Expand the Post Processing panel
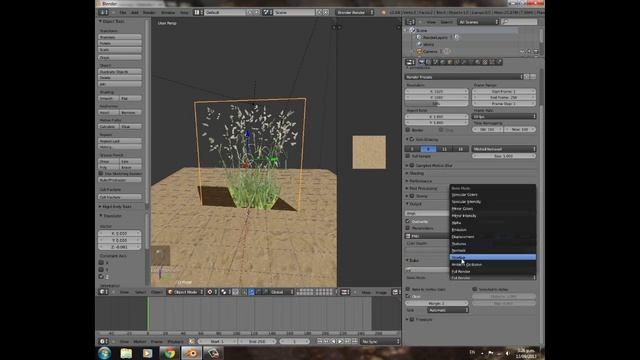640x360 pixels. (423, 189)
